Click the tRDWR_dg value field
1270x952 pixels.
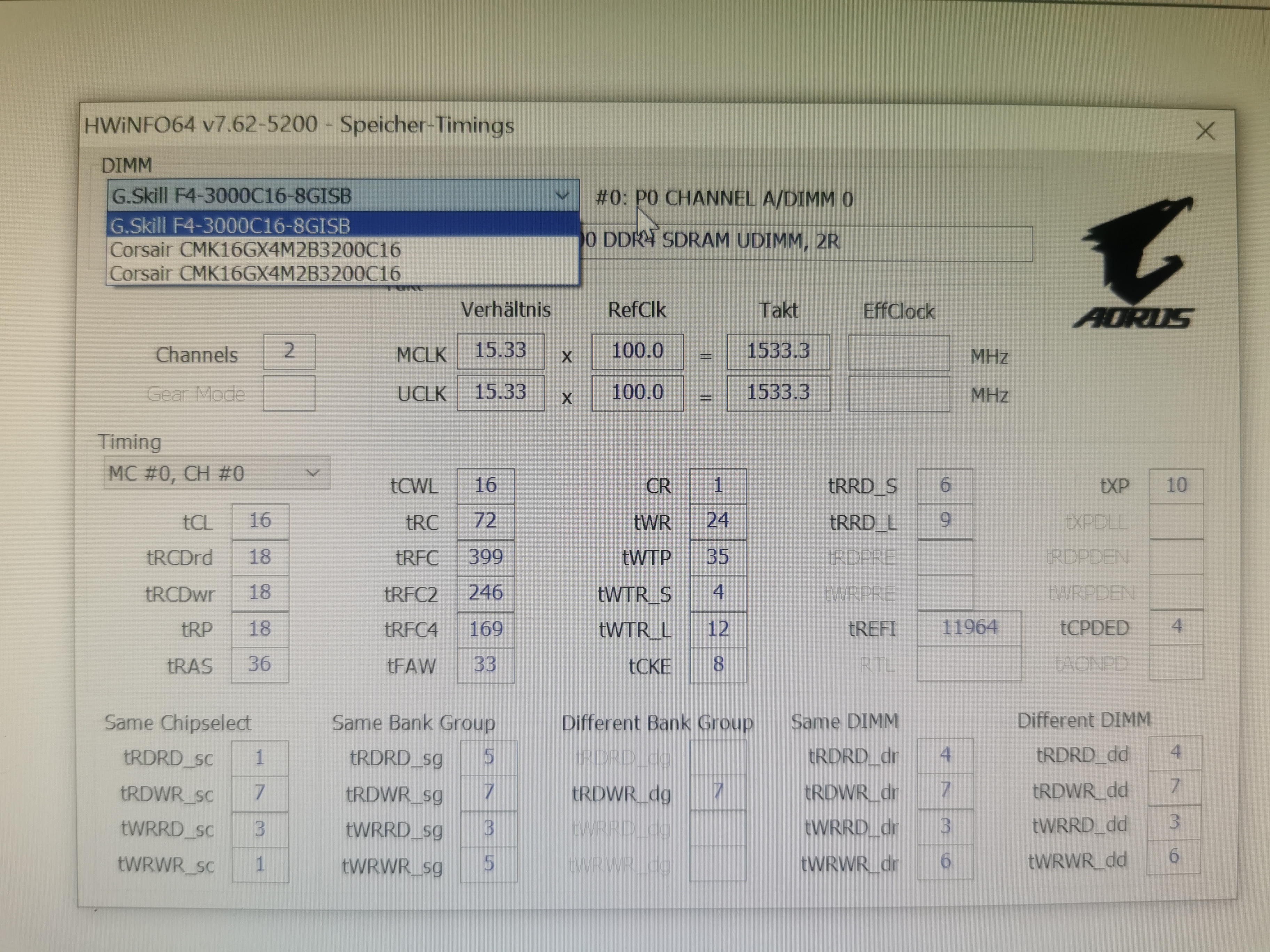click(718, 792)
